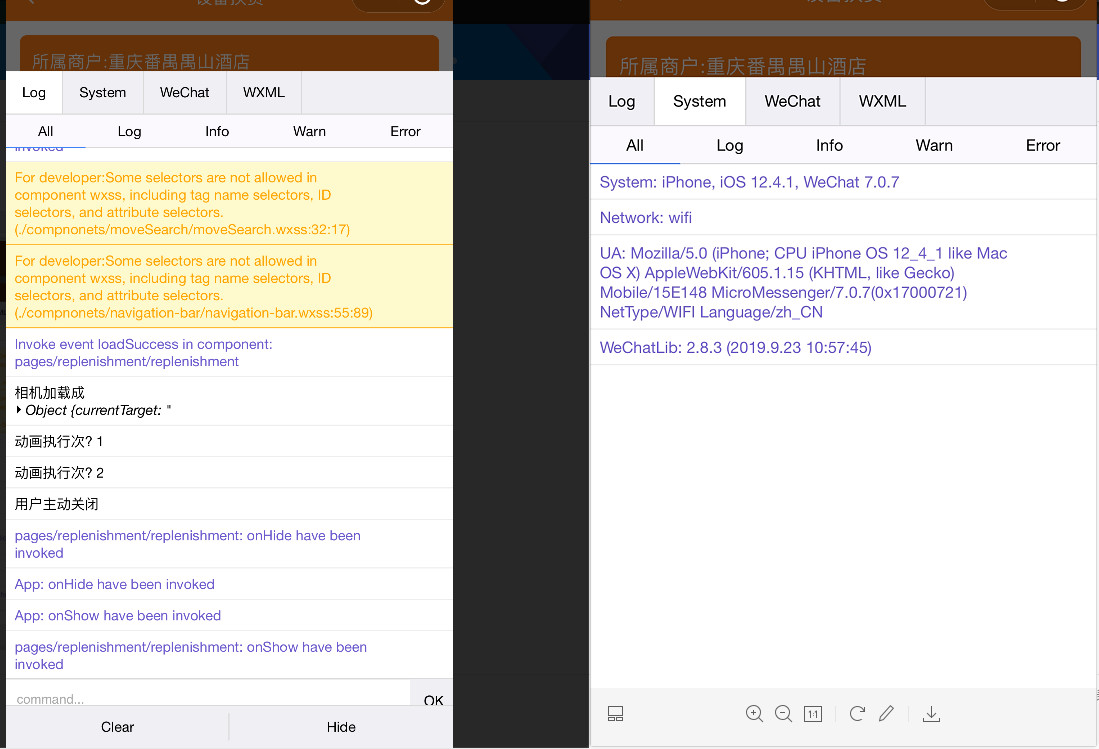Rotate the image clockwise

point(857,714)
